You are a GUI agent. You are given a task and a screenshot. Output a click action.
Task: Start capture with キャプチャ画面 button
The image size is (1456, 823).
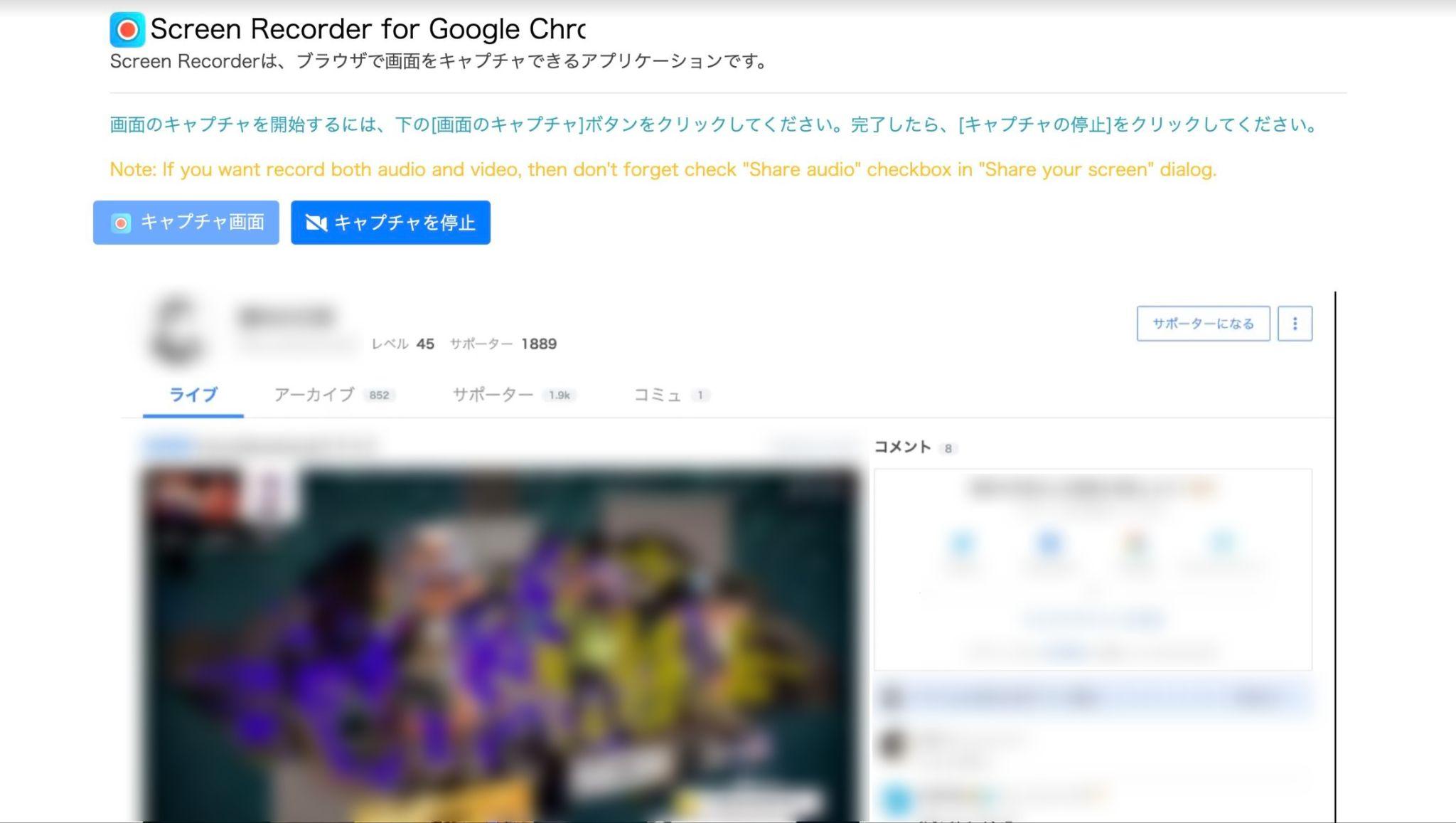(x=186, y=223)
